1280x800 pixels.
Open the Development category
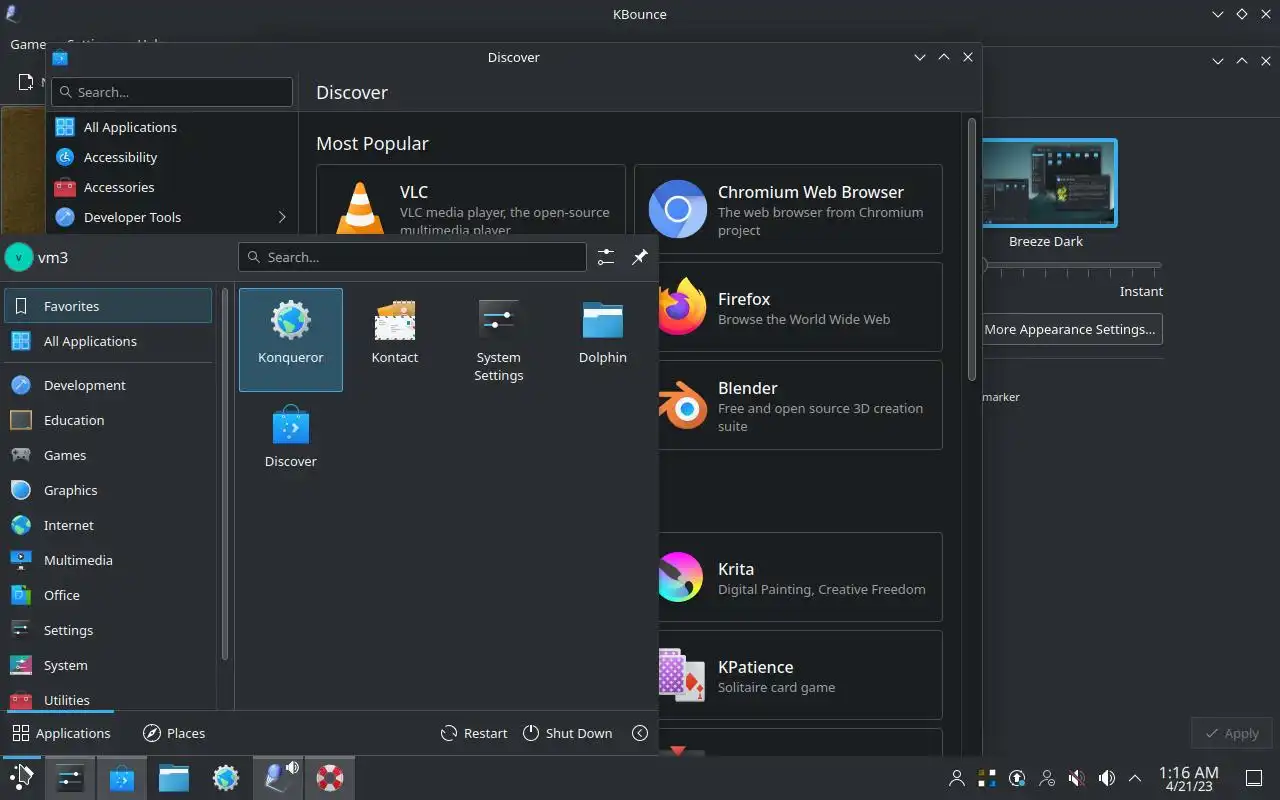coord(108,385)
